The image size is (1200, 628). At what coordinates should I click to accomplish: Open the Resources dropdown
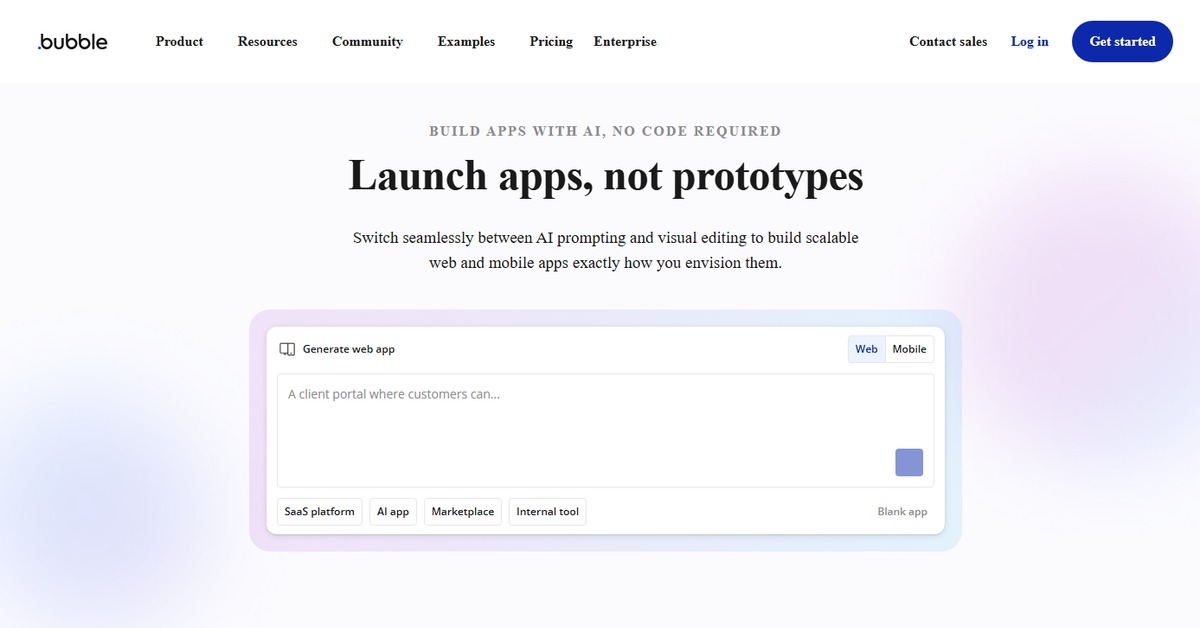click(x=267, y=42)
